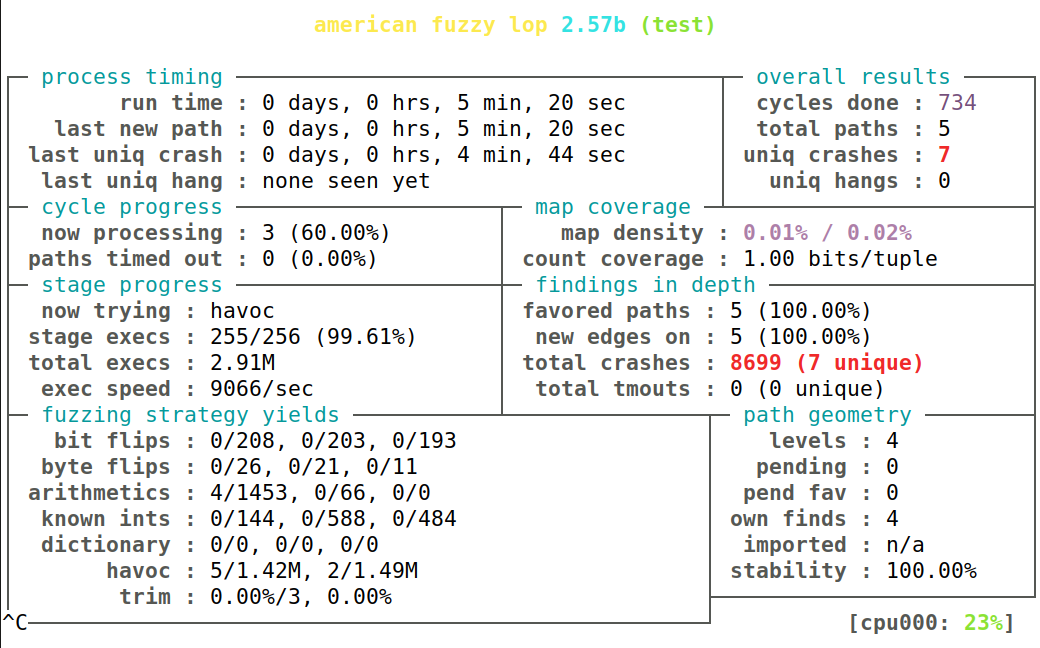
Task: Click the 'last new path' label
Action: 139,129
